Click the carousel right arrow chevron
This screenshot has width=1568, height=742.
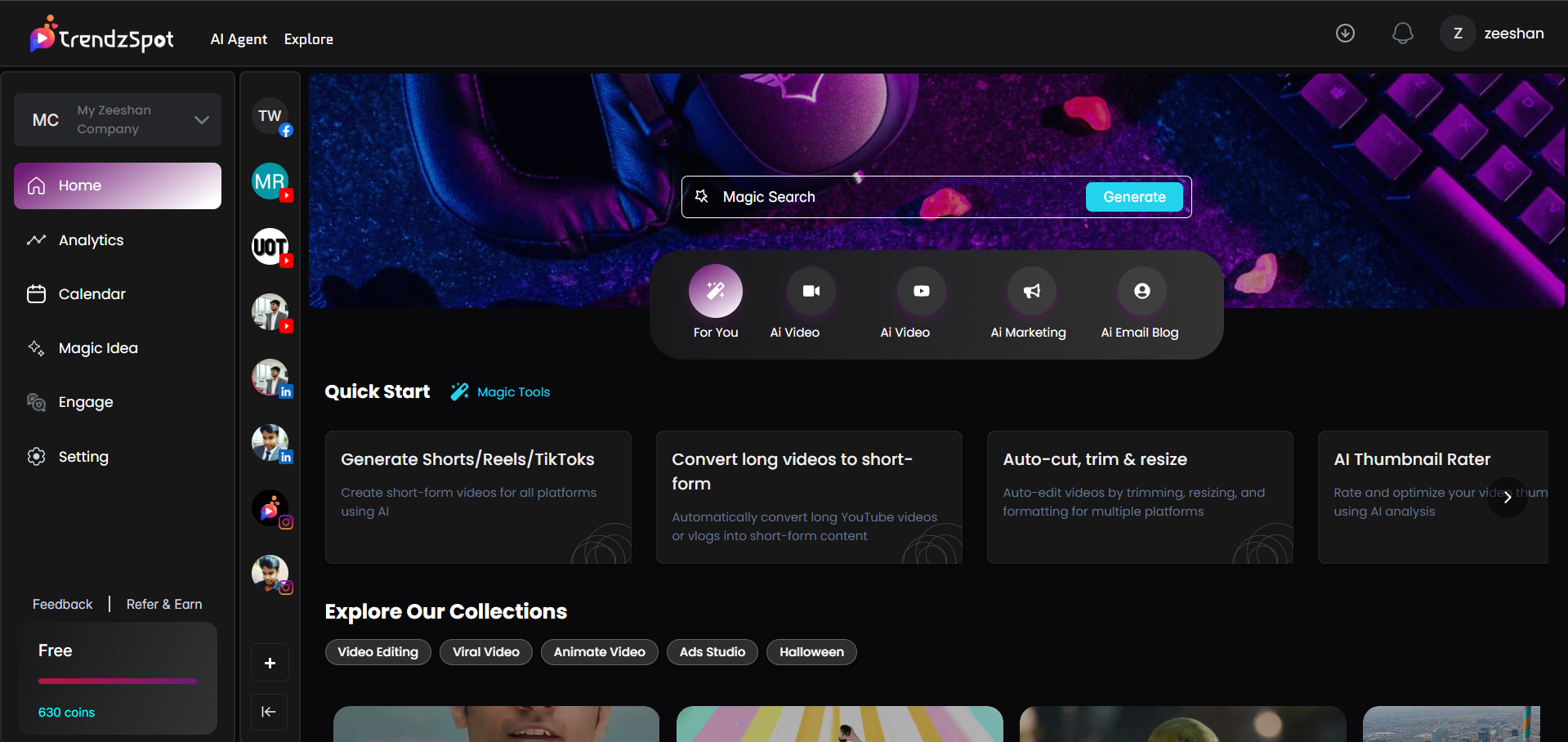1508,497
